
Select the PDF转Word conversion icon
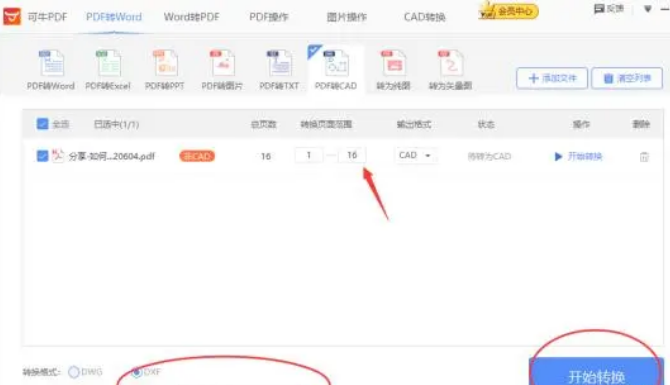tap(51, 64)
